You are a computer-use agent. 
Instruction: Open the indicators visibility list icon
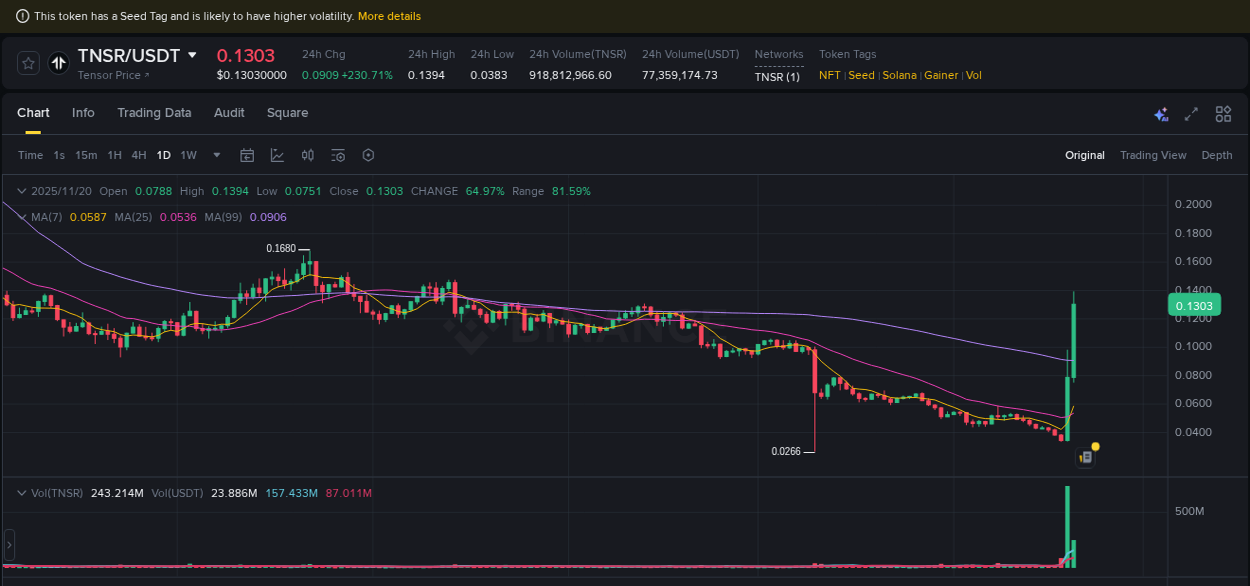338,155
